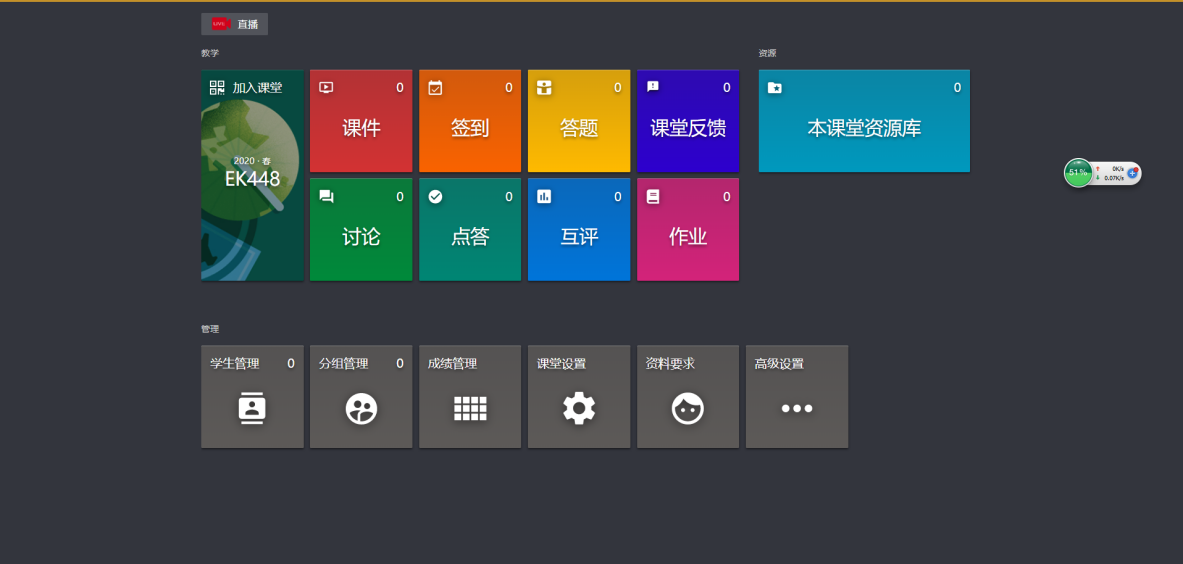Screen dimensions: 1183x564
Task: Open 课堂设置 gear settings
Action: tap(579, 408)
